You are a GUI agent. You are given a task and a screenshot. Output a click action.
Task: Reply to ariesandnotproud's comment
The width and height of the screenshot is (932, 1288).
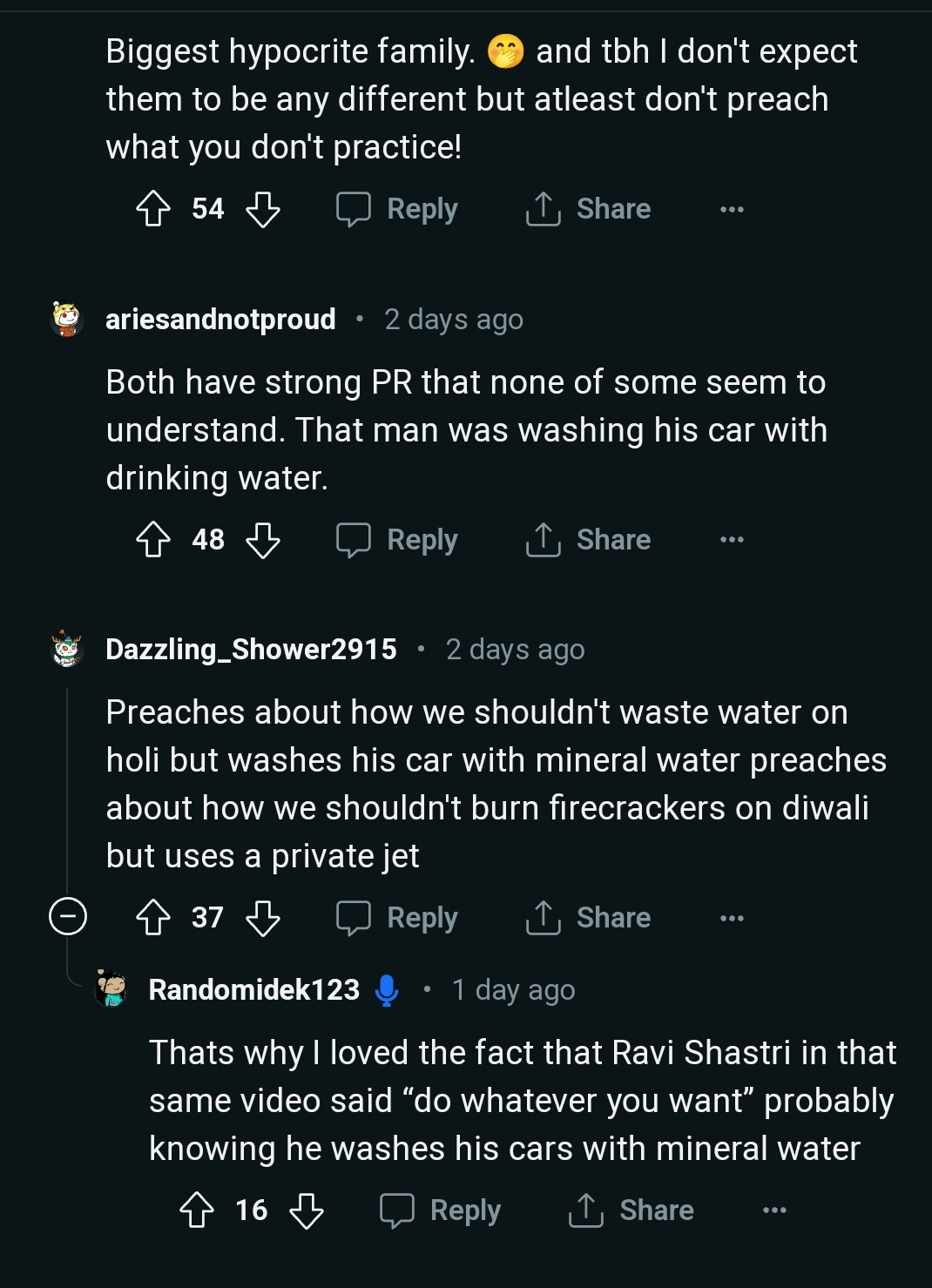[398, 540]
